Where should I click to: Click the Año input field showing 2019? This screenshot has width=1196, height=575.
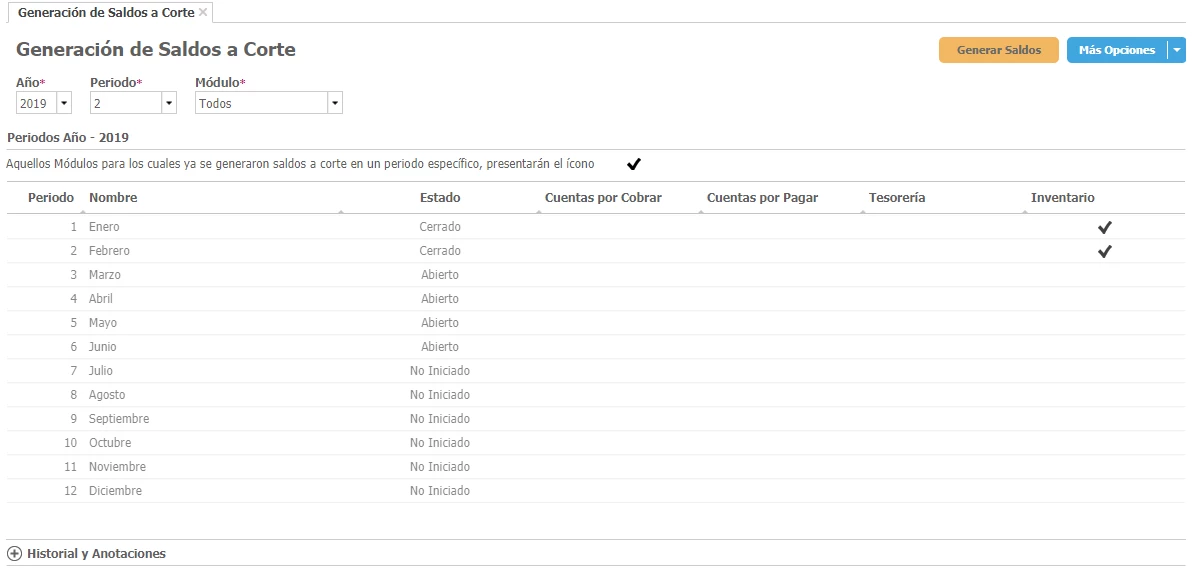pyautogui.click(x=36, y=103)
